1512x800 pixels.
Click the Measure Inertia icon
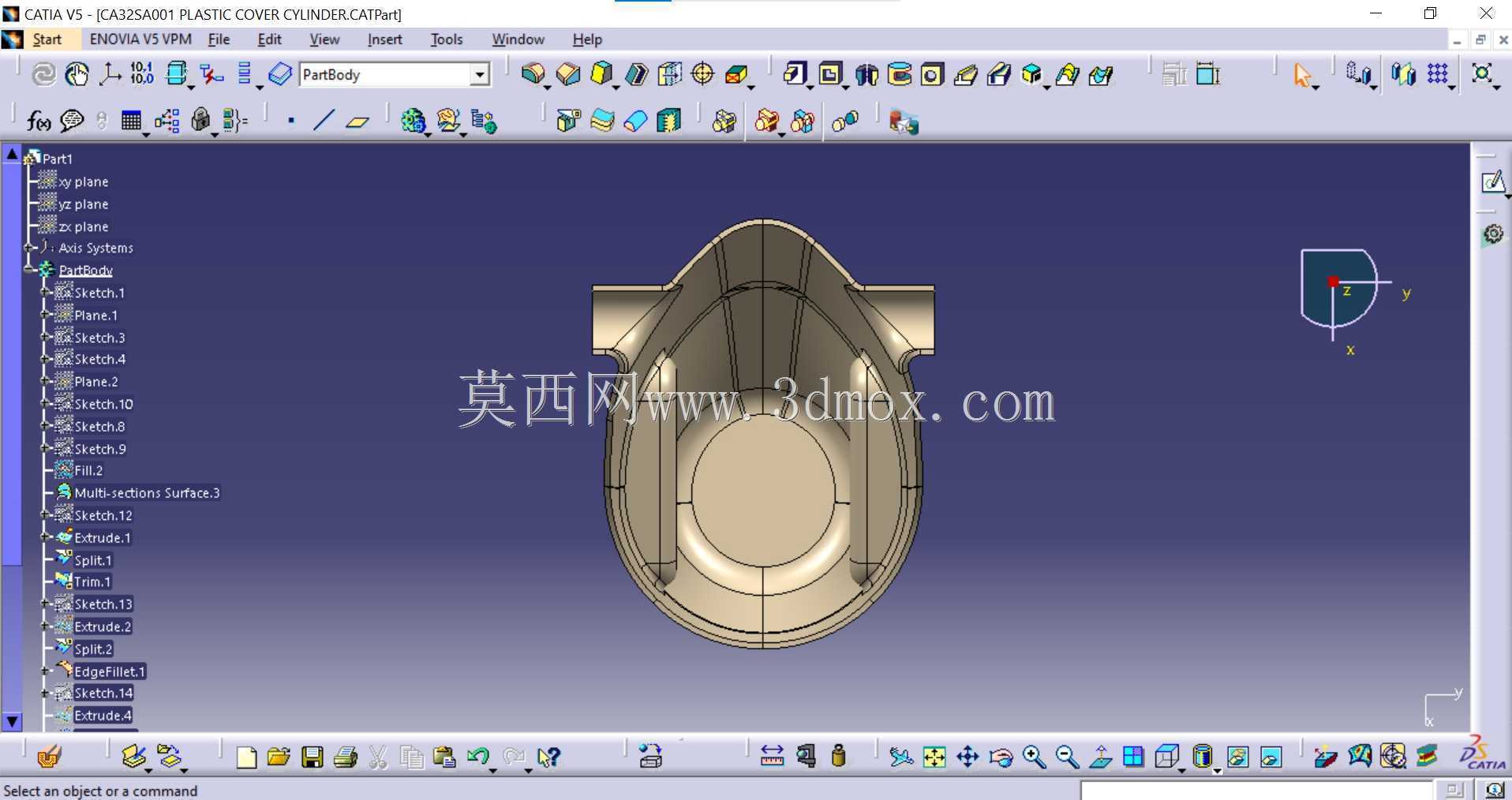[839, 757]
